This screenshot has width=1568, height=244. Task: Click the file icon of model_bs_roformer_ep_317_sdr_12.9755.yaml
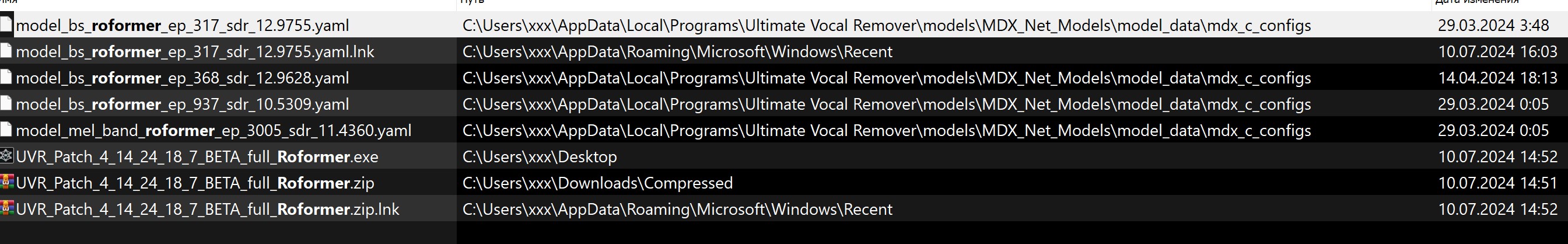[x=6, y=25]
